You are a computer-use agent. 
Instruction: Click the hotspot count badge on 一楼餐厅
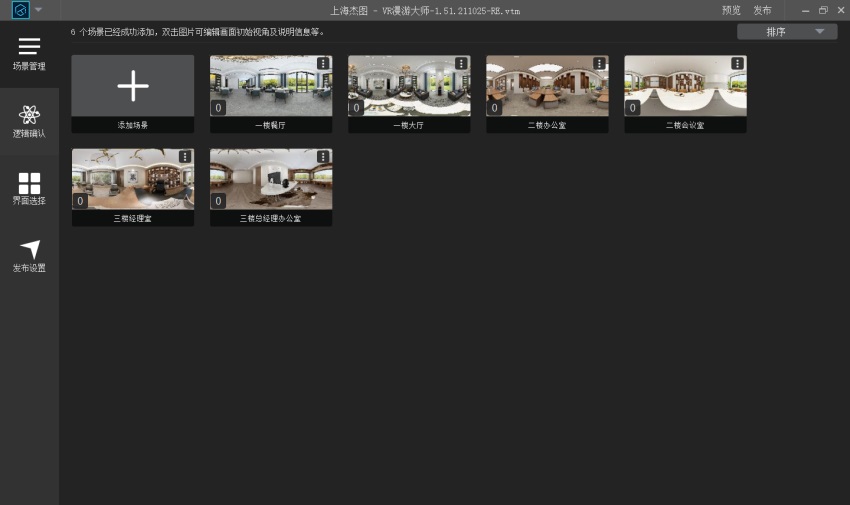click(218, 108)
